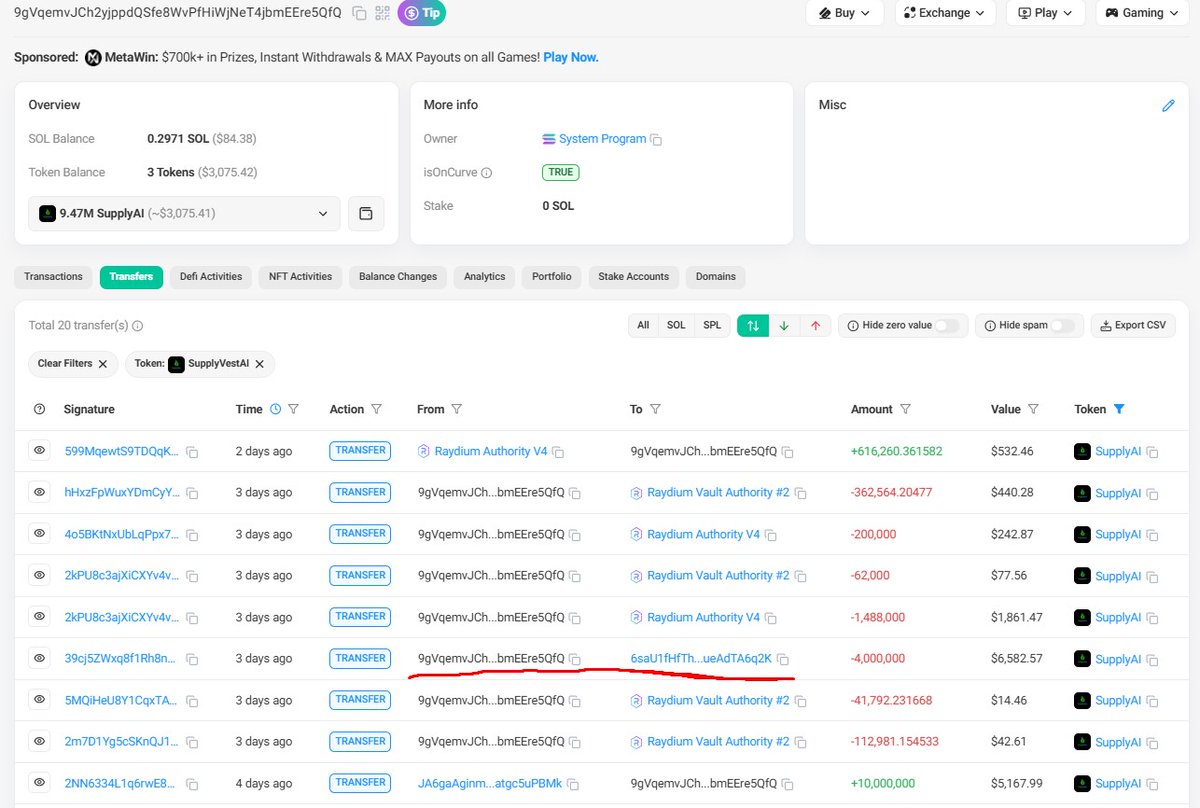Open the active Token column filter
The height and width of the screenshot is (808, 1200).
coord(1119,409)
